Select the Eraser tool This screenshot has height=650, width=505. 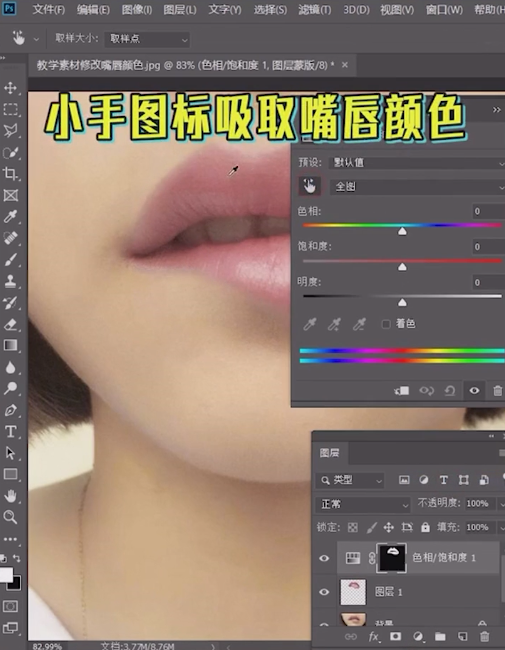pyautogui.click(x=10, y=324)
